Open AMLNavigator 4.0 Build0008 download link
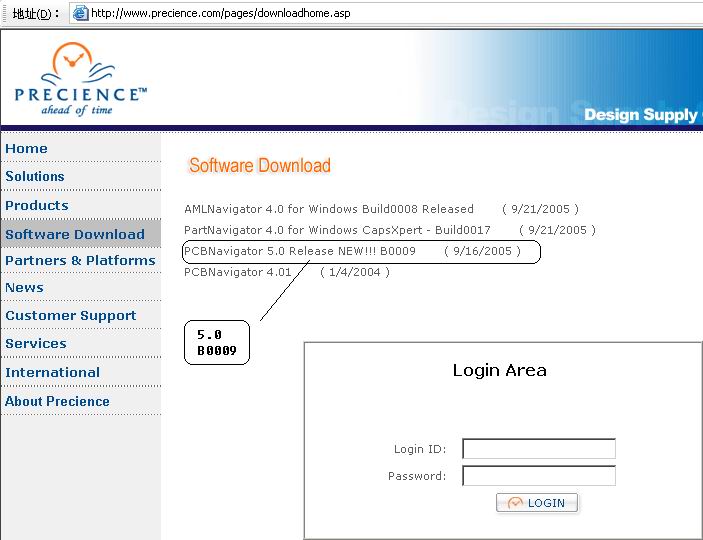Image resolution: width=703 pixels, height=540 pixels. (329, 209)
